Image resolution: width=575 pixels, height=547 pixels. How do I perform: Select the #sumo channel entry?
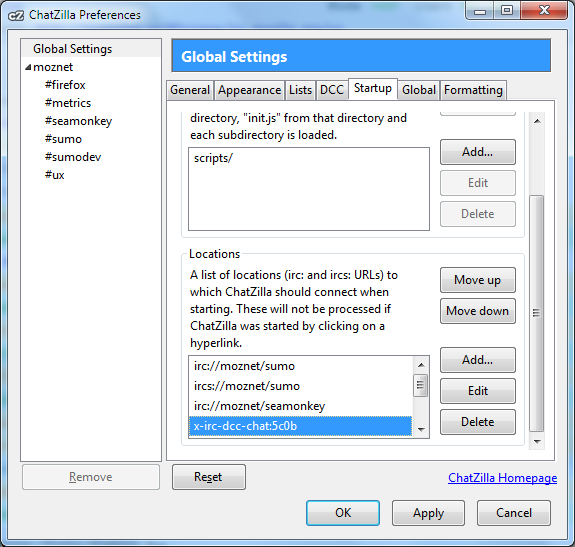tap(63, 139)
